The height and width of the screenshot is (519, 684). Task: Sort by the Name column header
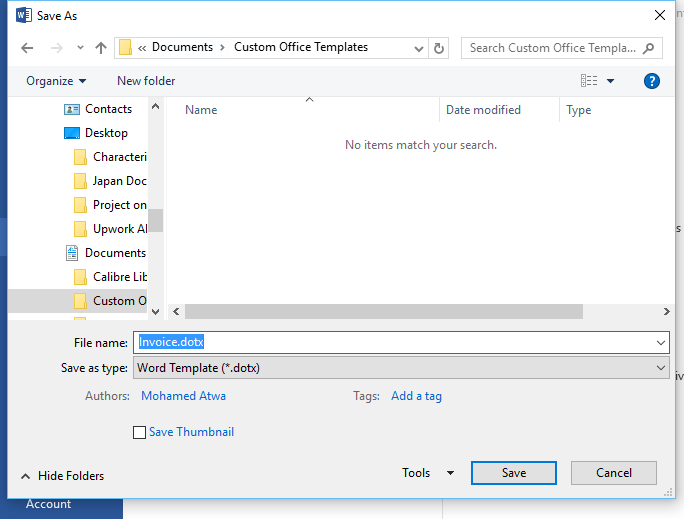(201, 110)
